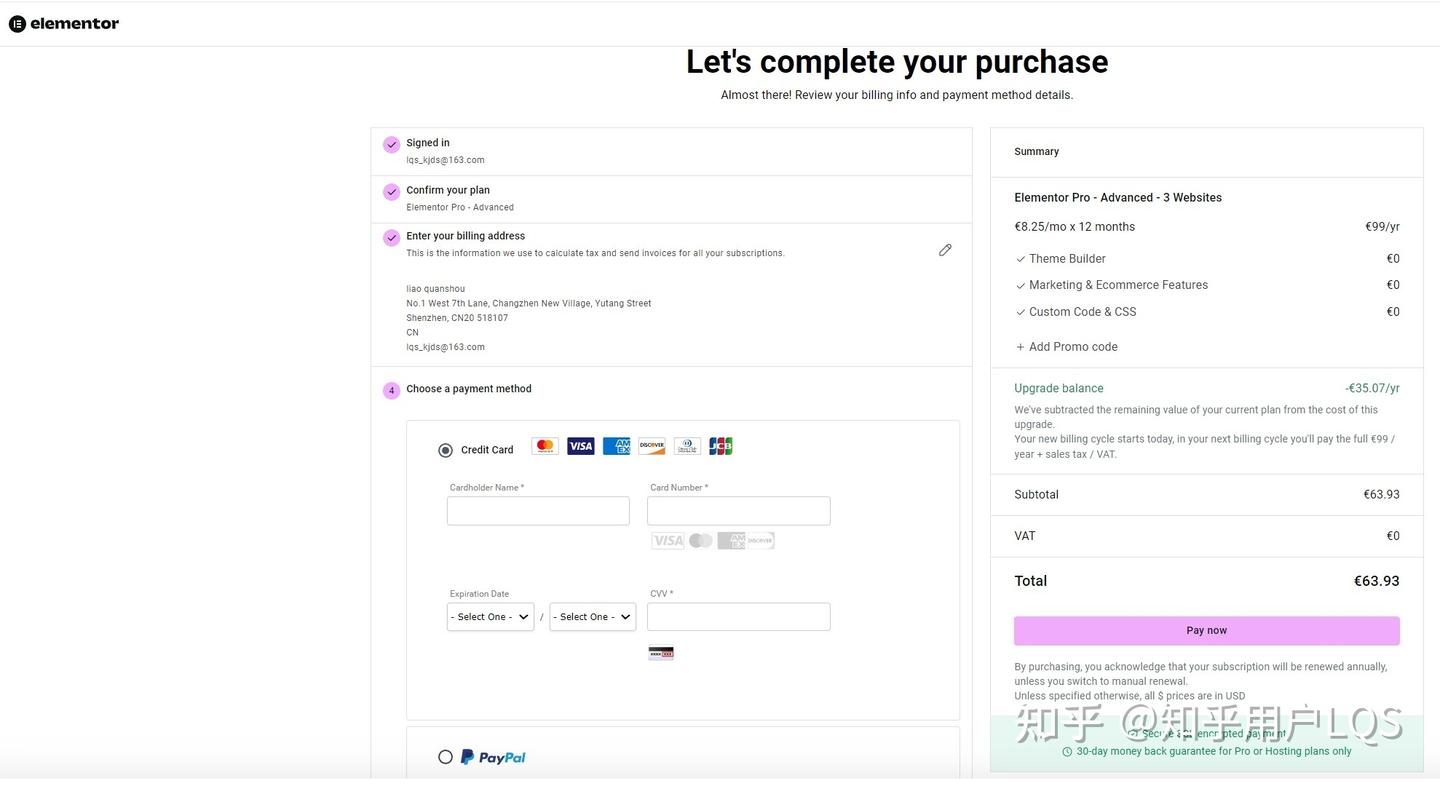Click the Marketing & Ecommerce Features row
Screen dimensions: 1440x786
[x=1207, y=285]
